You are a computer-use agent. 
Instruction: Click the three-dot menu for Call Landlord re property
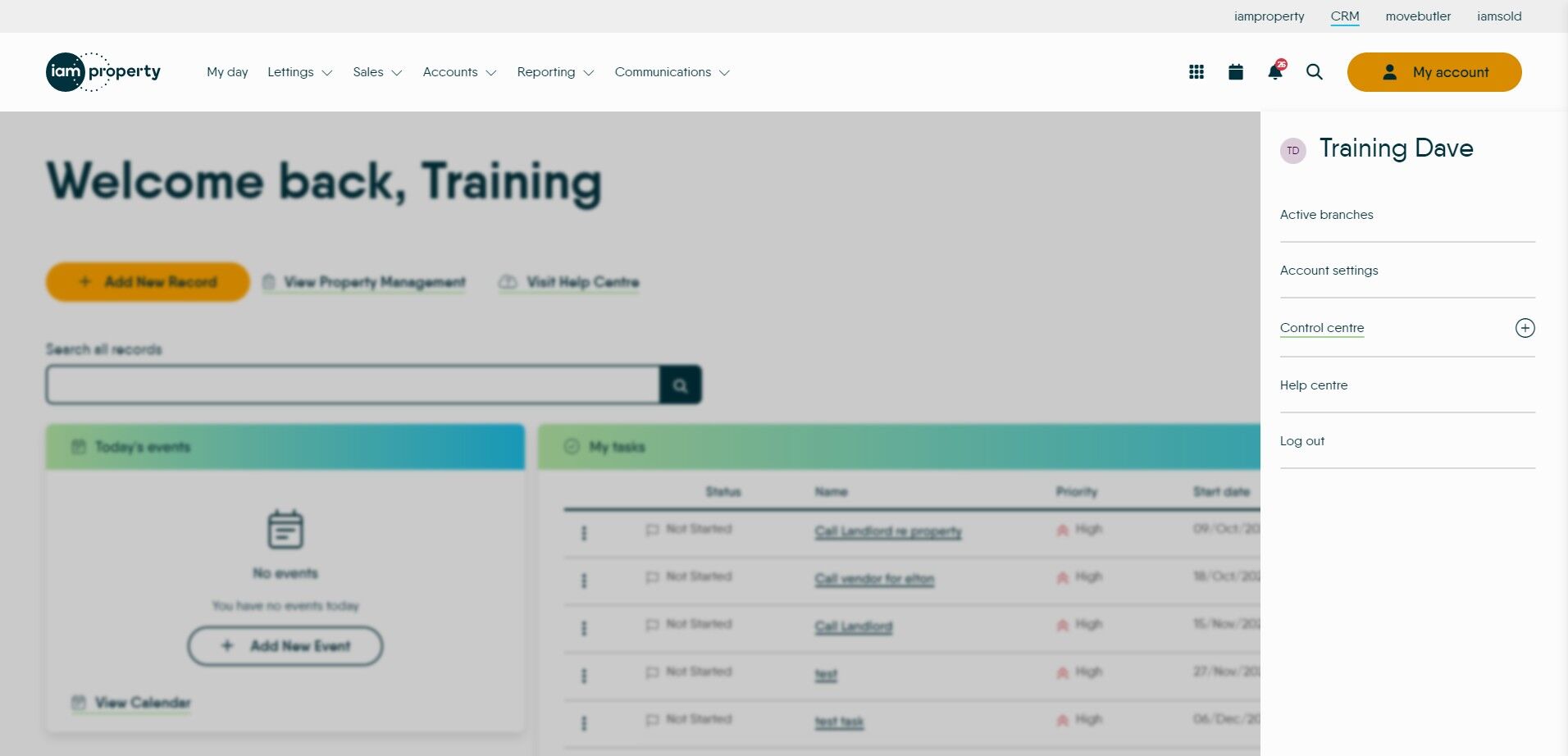click(584, 533)
